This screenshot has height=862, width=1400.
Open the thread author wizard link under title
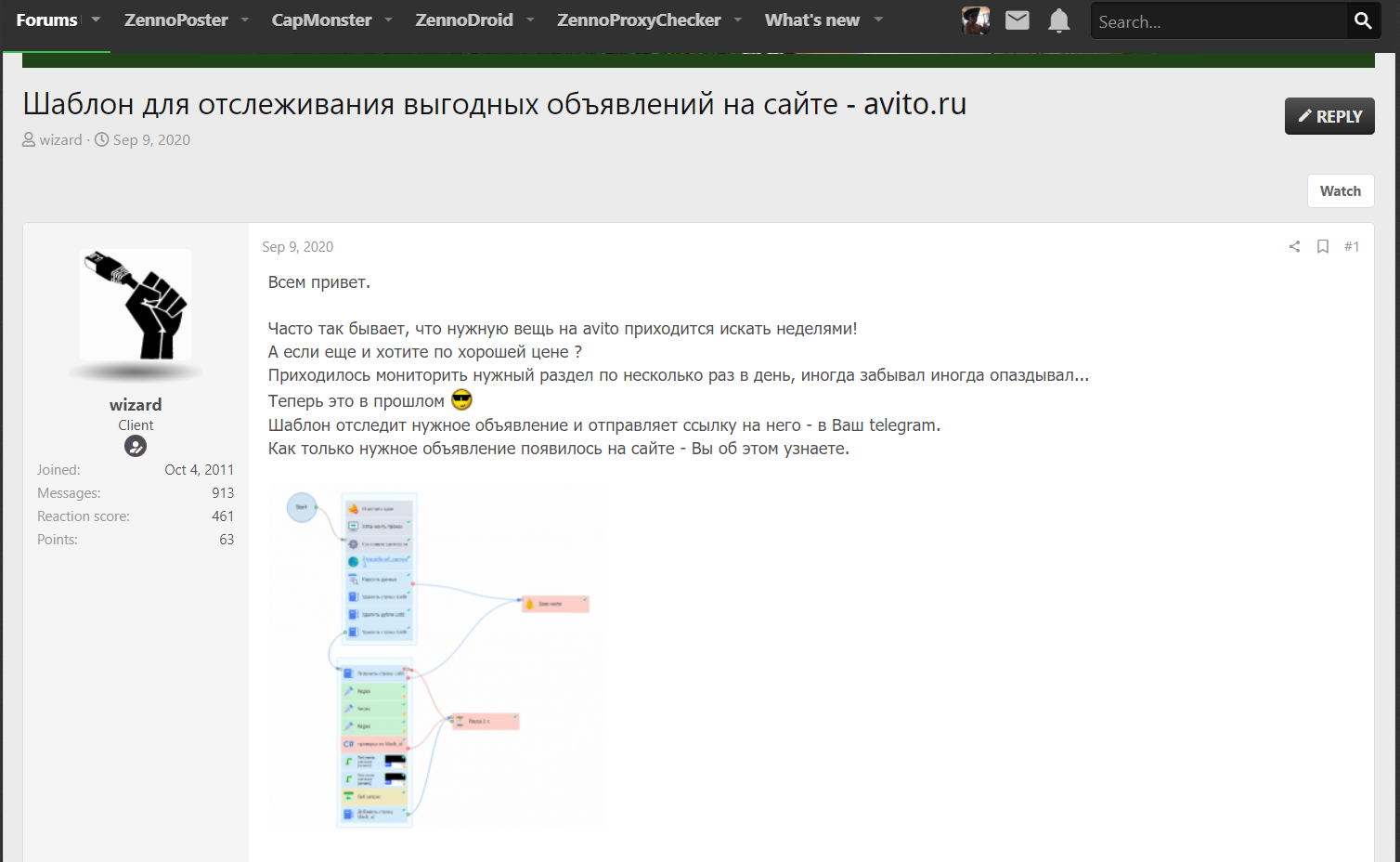60,140
